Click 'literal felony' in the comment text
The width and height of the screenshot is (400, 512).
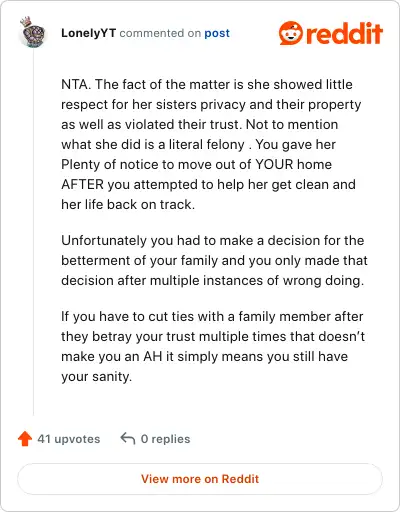[207, 144]
